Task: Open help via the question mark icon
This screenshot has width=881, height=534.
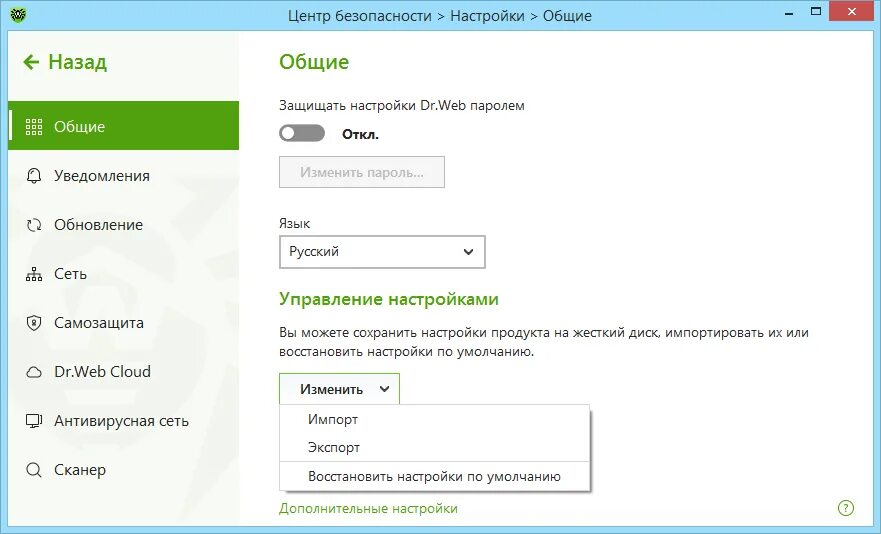Action: click(846, 508)
